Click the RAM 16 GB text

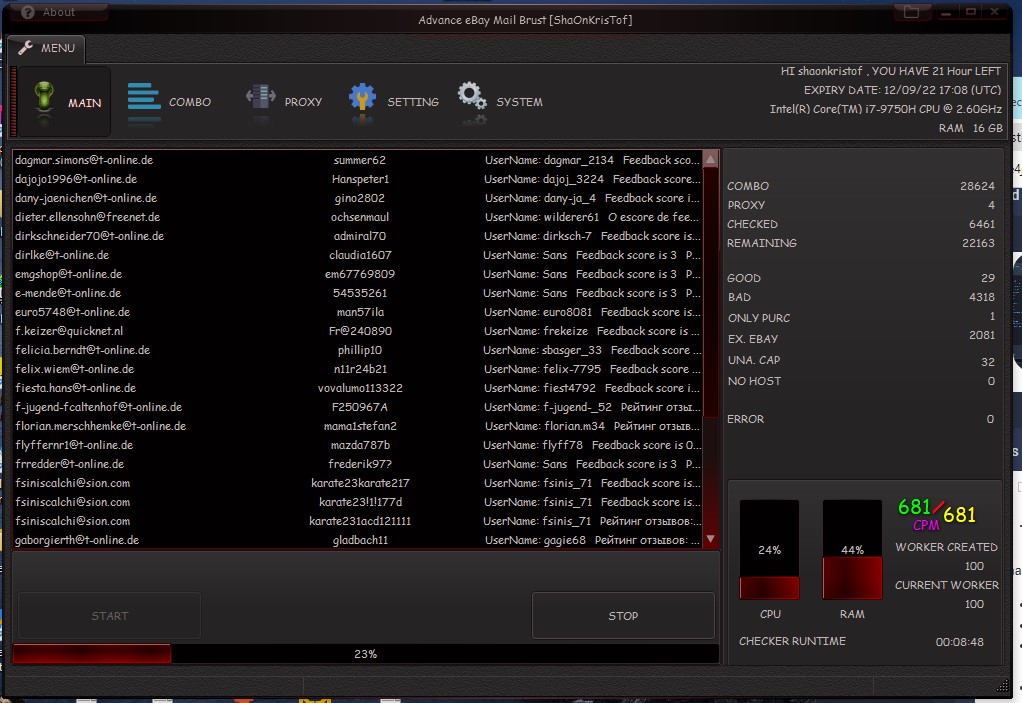pos(970,128)
